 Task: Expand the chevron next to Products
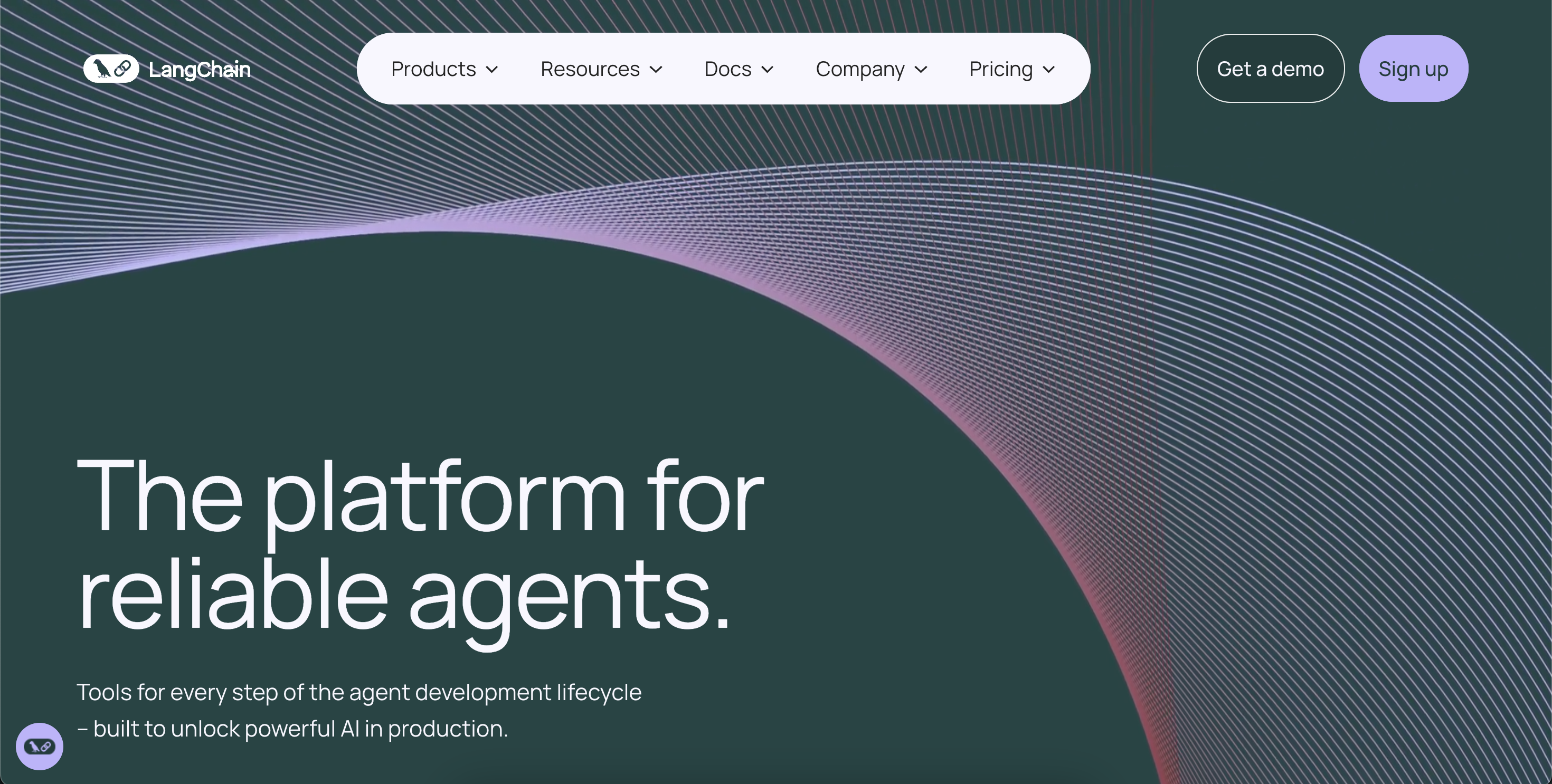point(491,70)
